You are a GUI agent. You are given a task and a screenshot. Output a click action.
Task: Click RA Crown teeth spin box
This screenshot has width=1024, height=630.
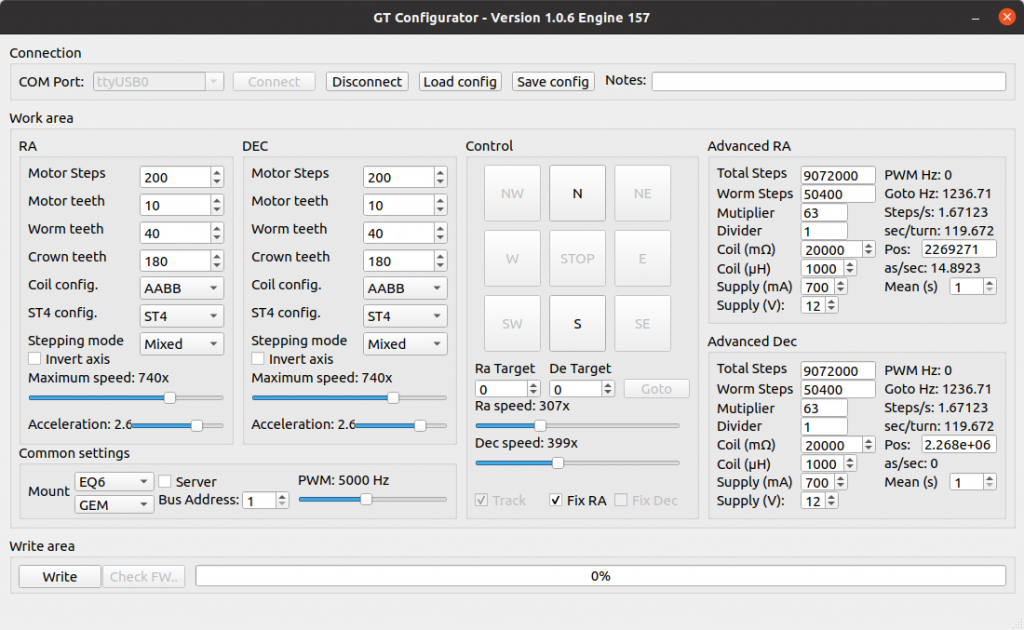pos(182,261)
